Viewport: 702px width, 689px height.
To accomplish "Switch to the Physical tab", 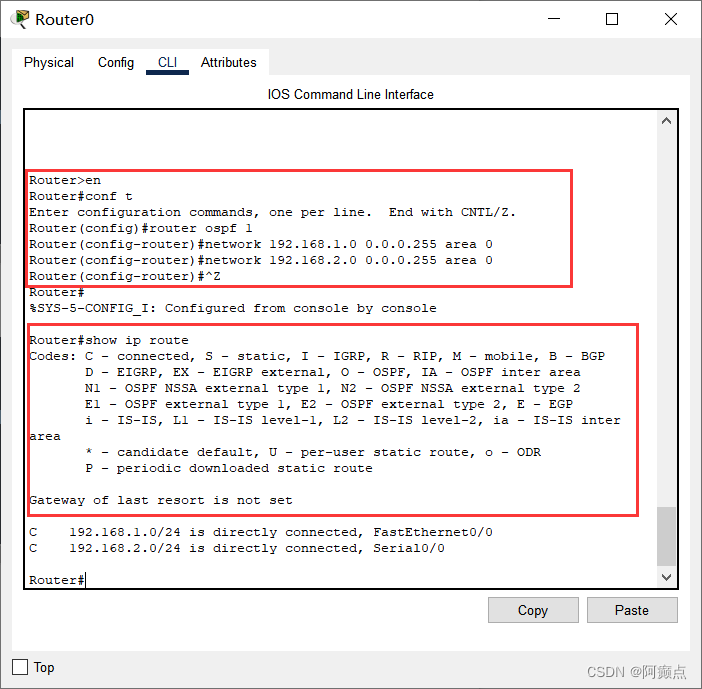I will click(49, 62).
